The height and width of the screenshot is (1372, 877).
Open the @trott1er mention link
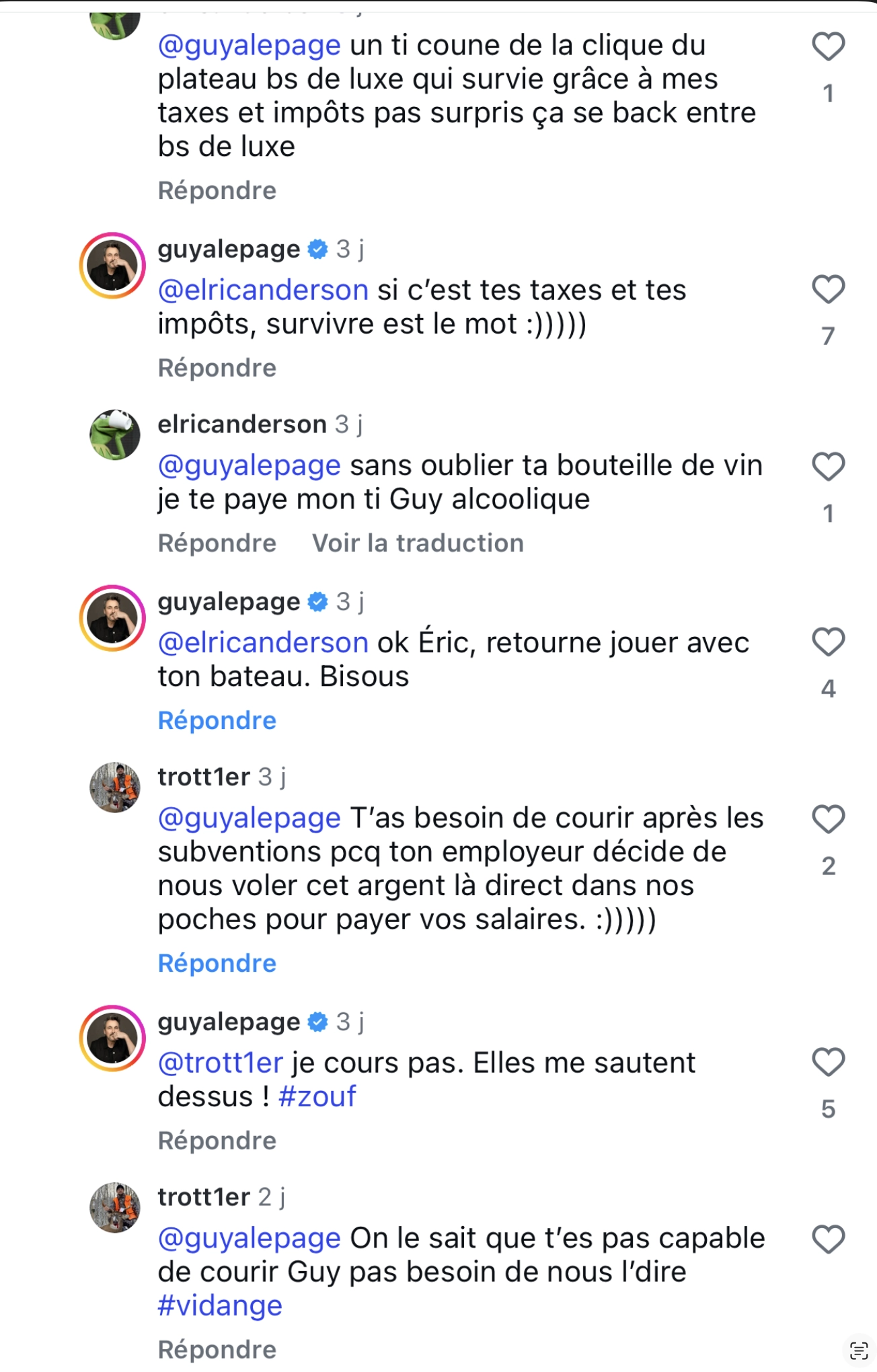221,1063
